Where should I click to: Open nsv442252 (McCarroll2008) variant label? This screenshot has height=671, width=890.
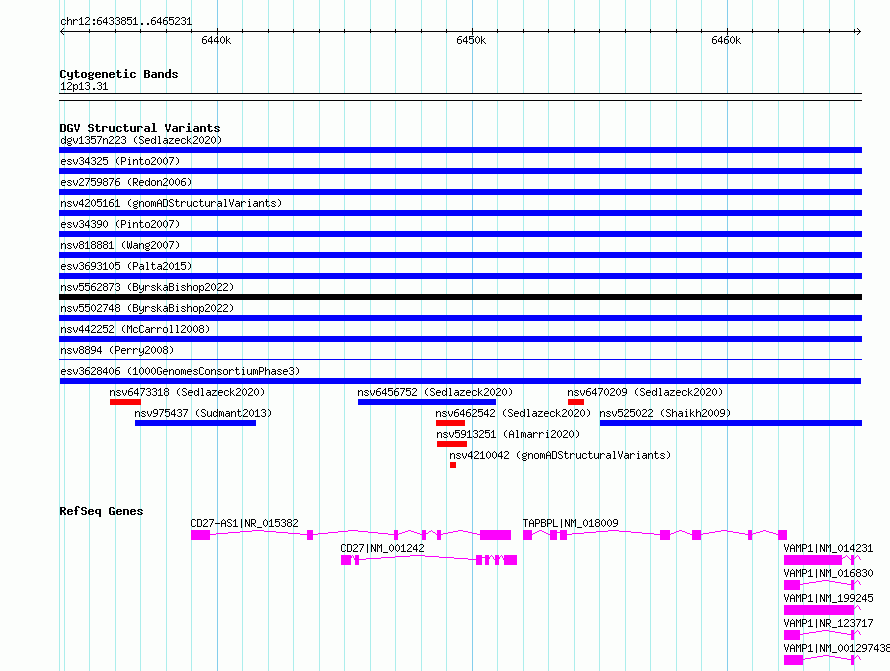tap(135, 329)
